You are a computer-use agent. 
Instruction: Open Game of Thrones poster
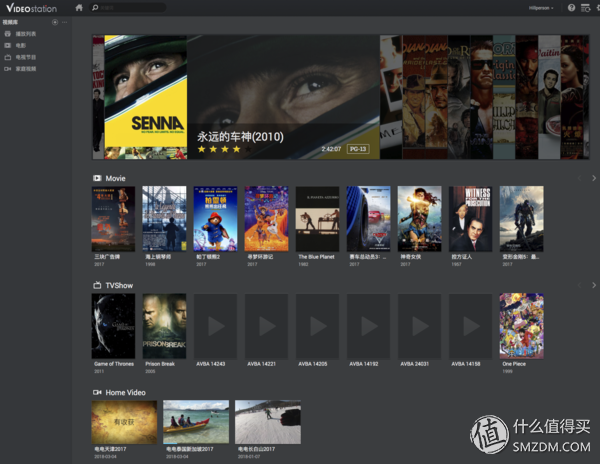[x=113, y=326]
